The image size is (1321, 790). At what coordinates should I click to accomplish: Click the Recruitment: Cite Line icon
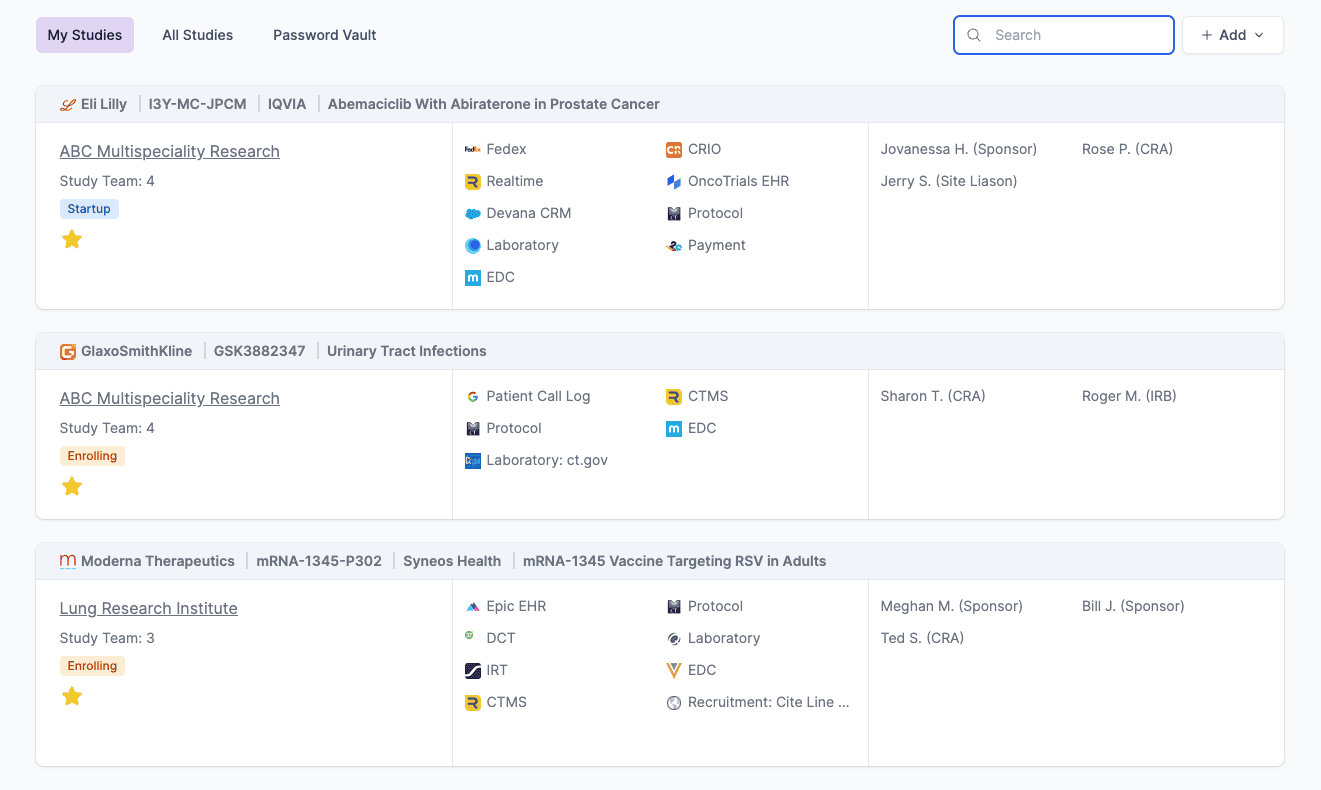pos(674,702)
